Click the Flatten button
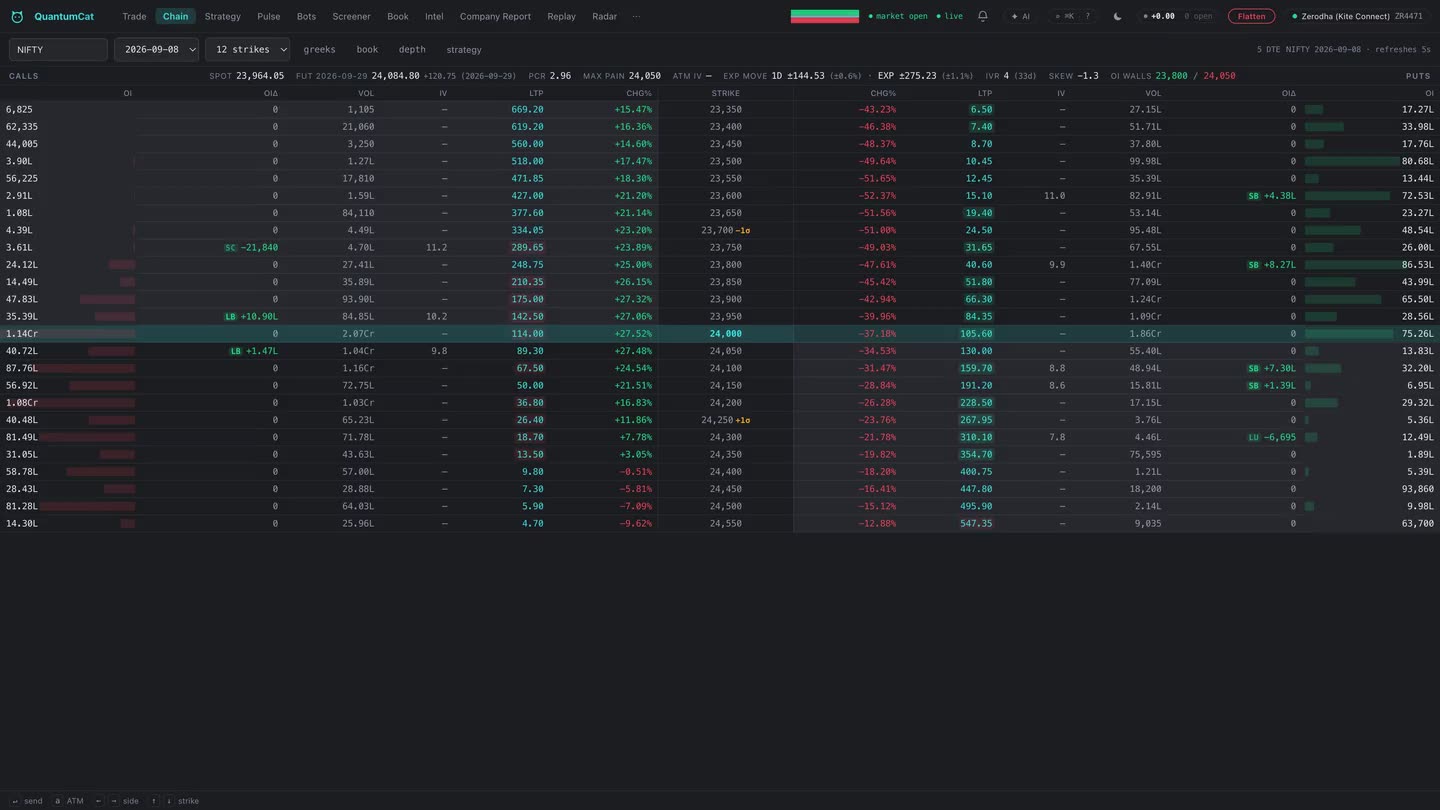Viewport: 1440px width, 810px height. tap(1251, 16)
